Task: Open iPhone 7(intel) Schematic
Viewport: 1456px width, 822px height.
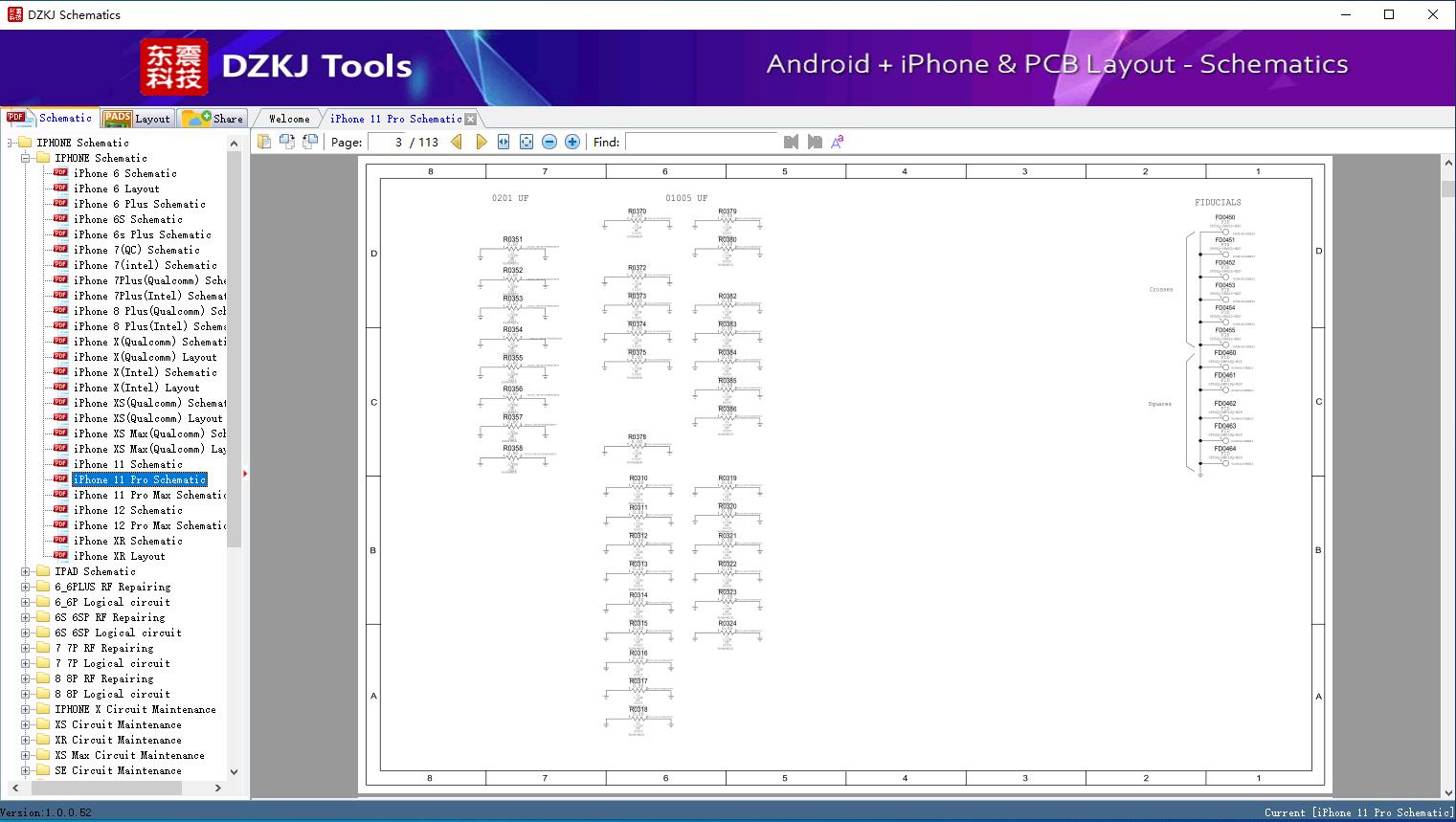Action: tap(146, 265)
